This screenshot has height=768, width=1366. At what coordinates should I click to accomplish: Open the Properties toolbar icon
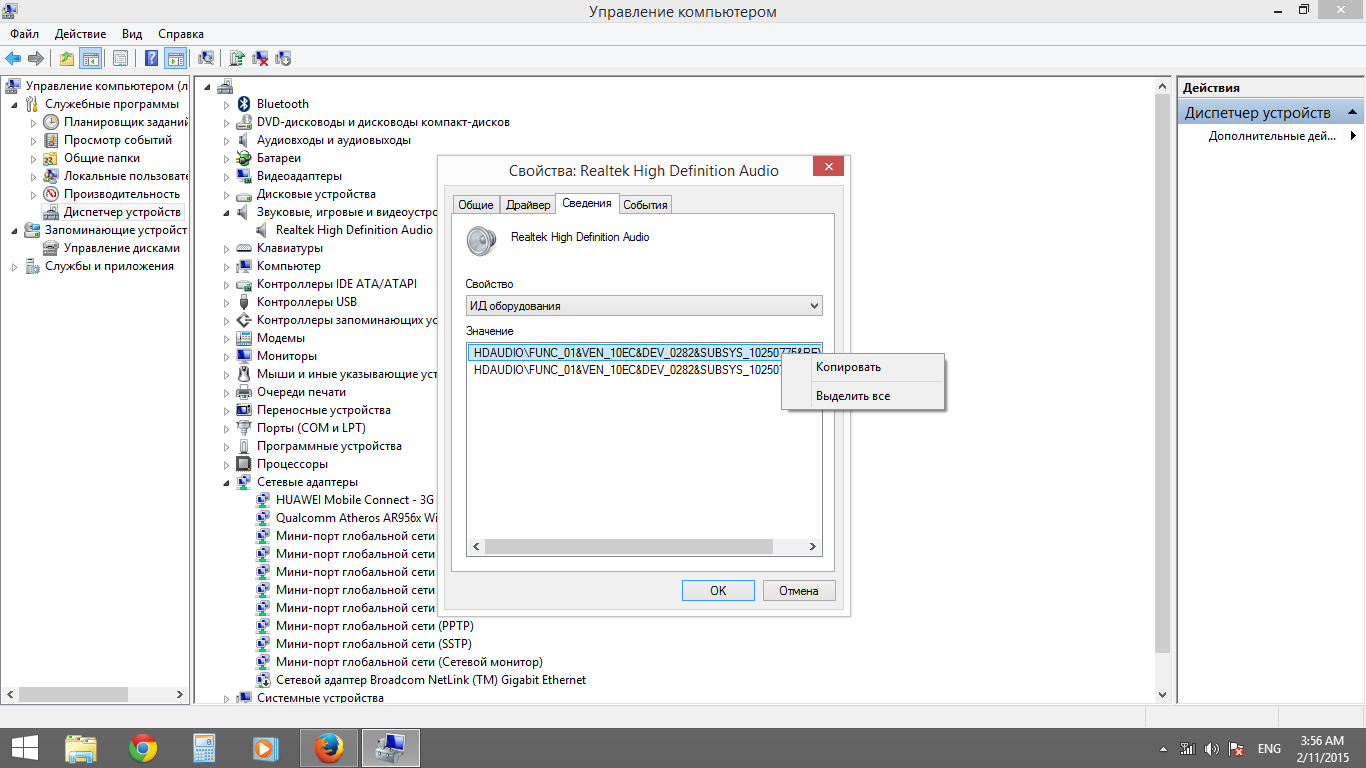click(x=120, y=58)
